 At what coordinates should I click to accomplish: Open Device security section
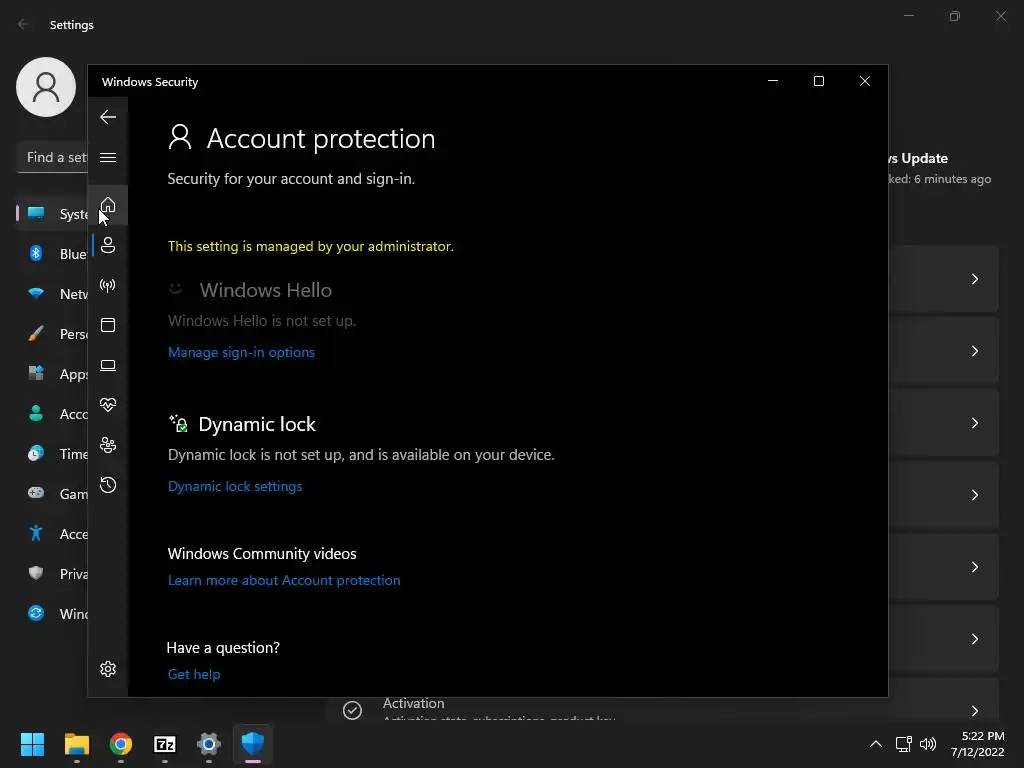108,365
